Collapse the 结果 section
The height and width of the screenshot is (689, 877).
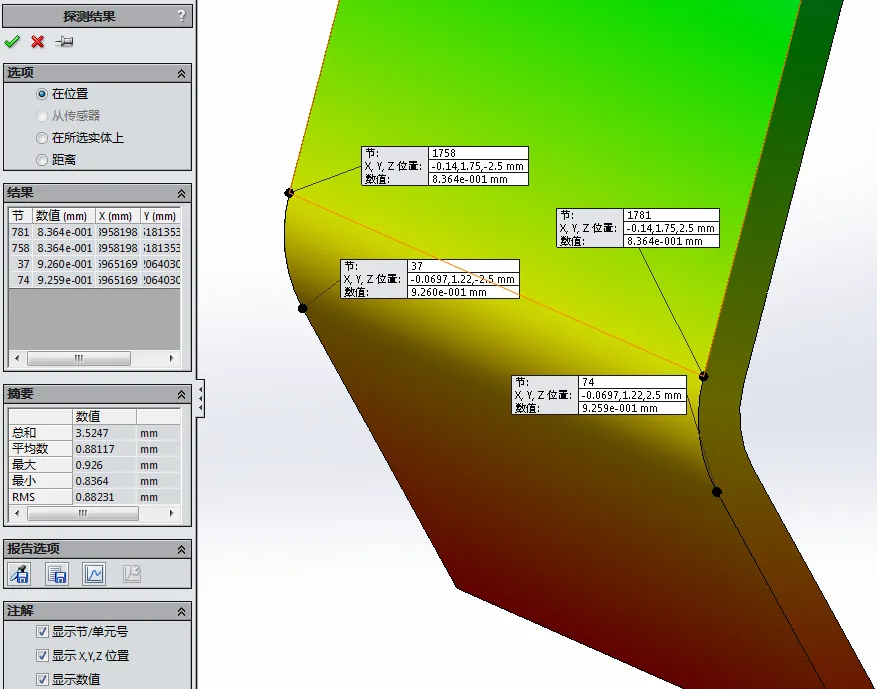[181, 193]
